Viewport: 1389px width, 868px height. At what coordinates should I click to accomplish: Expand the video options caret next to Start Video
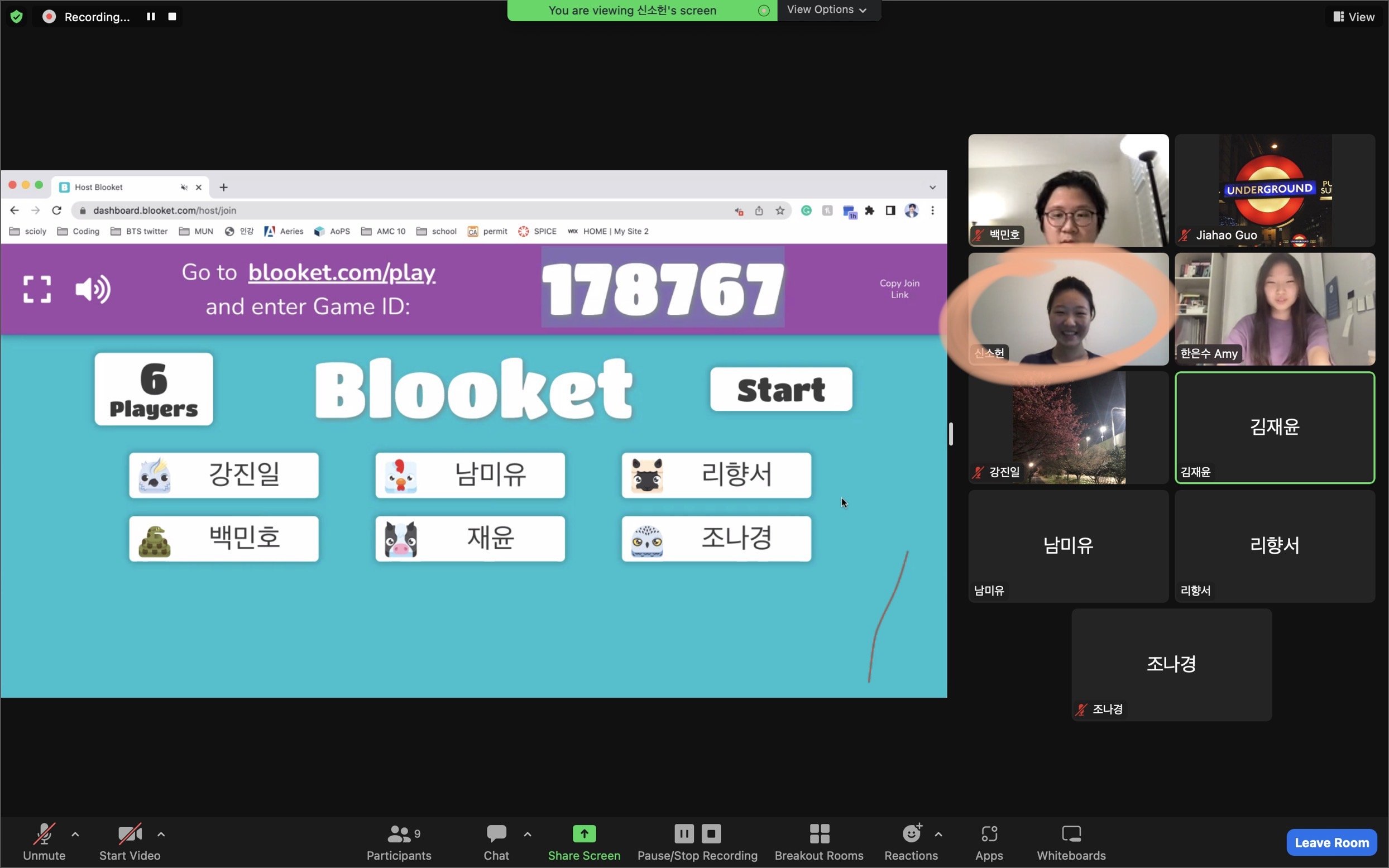(161, 834)
